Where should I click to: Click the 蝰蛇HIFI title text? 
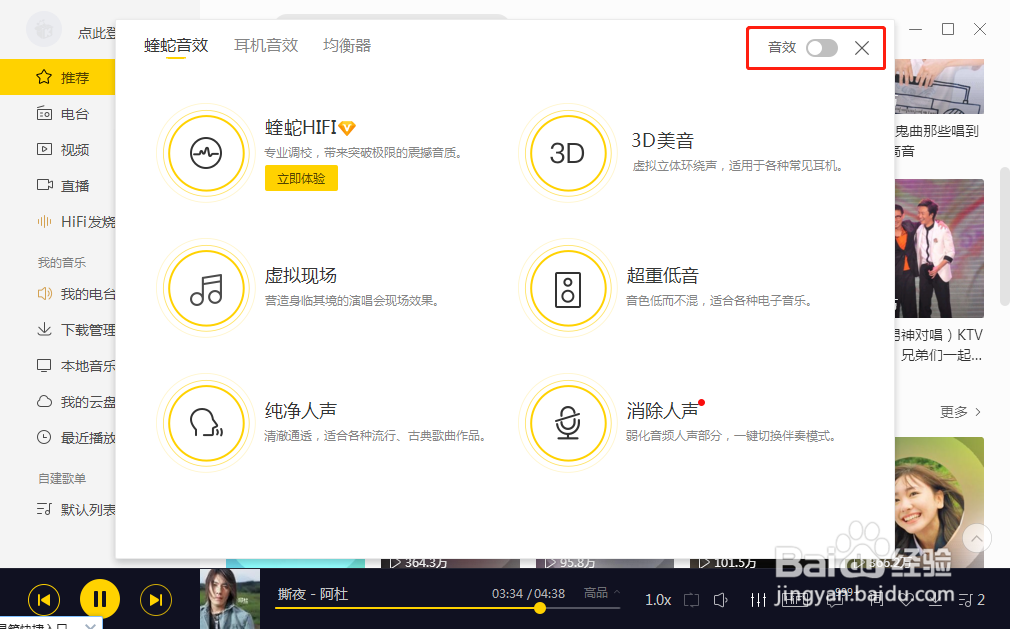[301, 127]
